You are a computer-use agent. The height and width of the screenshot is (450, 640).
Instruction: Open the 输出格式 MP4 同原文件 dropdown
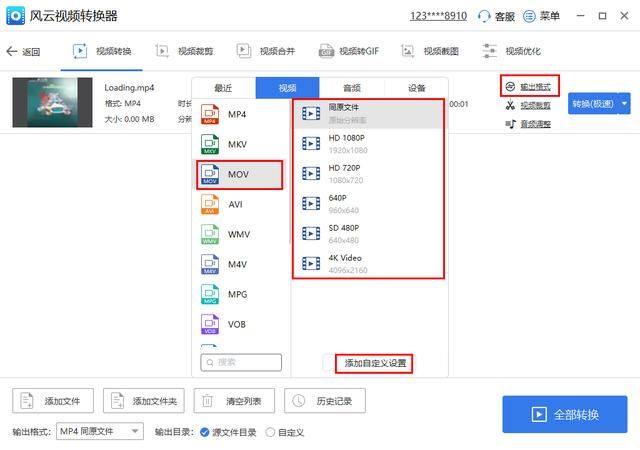point(100,431)
